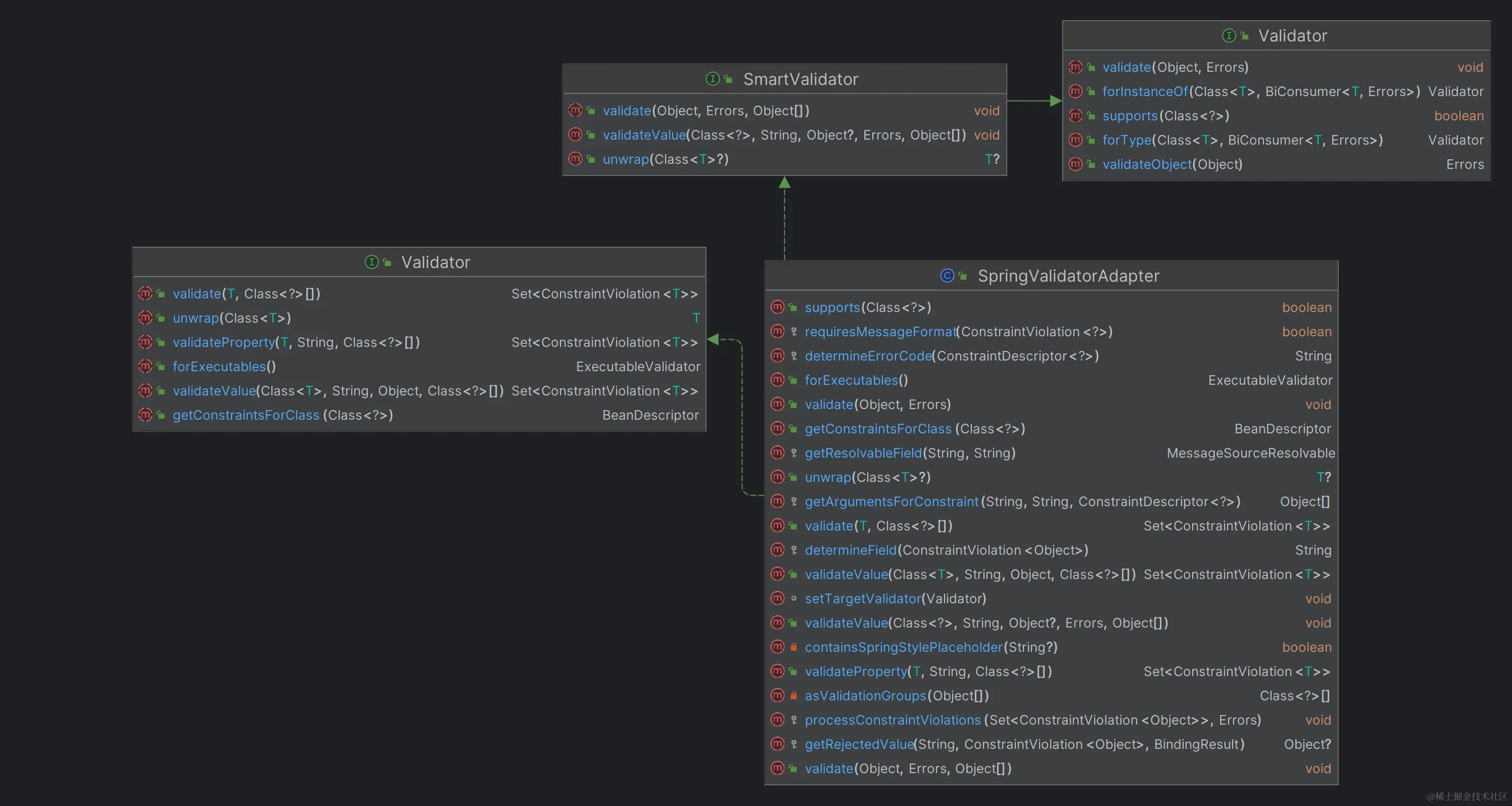Click protected key icon on processConstraintViolations row
The height and width of the screenshot is (806, 1512).
(793, 720)
